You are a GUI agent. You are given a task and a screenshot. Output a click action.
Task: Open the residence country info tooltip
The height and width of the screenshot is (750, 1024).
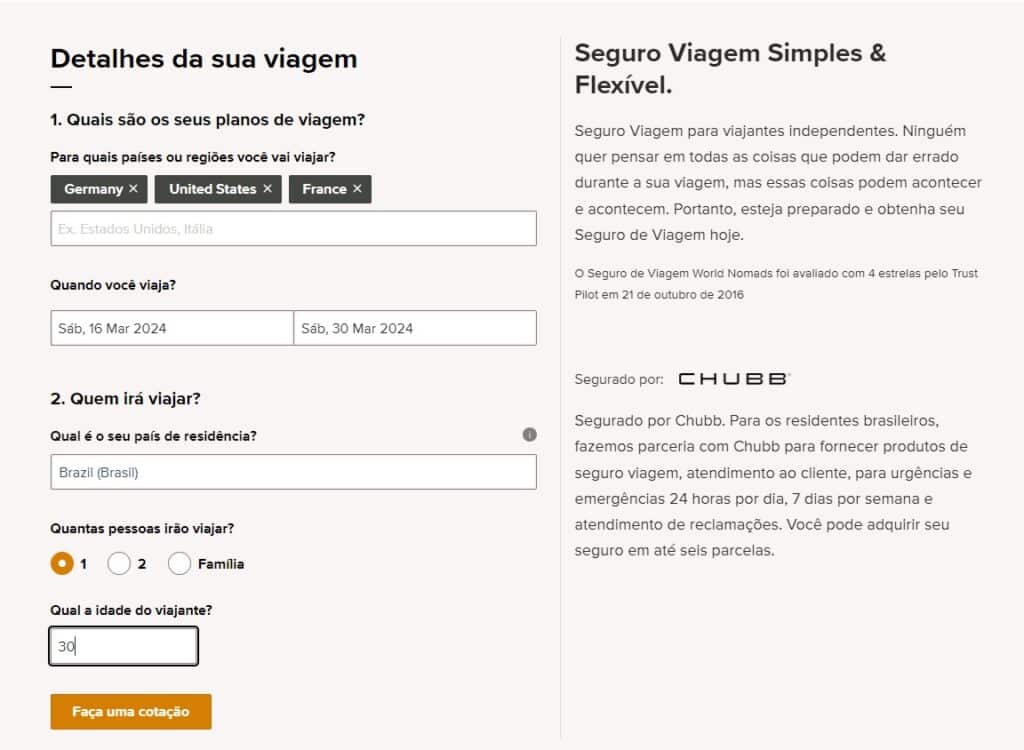click(530, 434)
